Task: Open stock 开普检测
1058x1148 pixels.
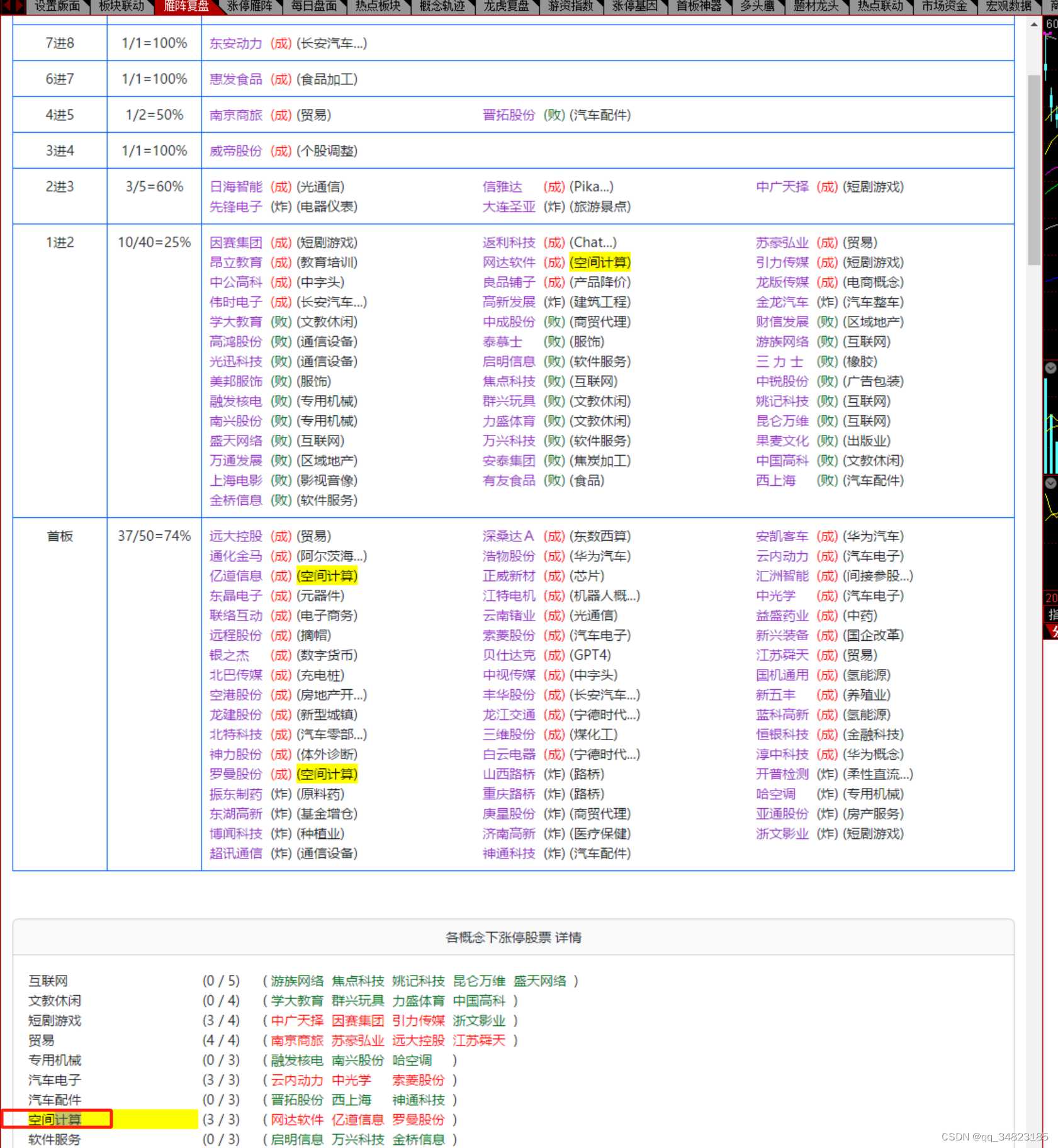Action: pyautogui.click(x=782, y=775)
